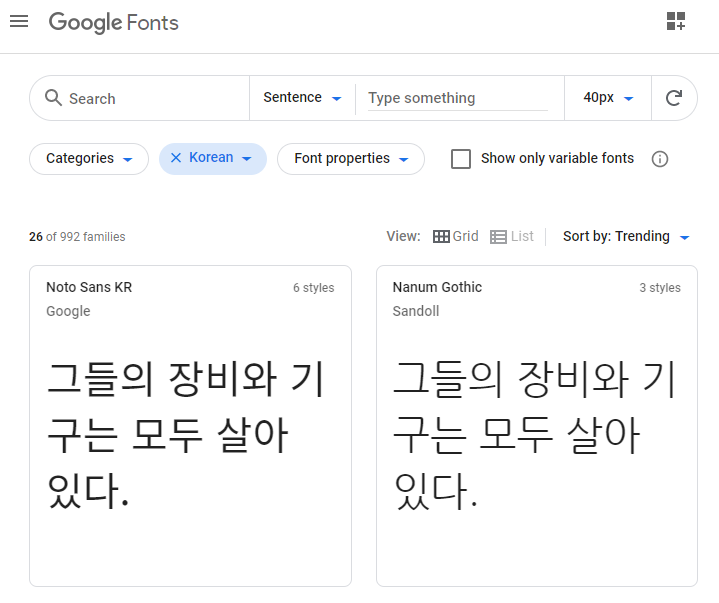Open the hamburger navigation menu
The height and width of the screenshot is (603, 719).
pyautogui.click(x=19, y=21)
